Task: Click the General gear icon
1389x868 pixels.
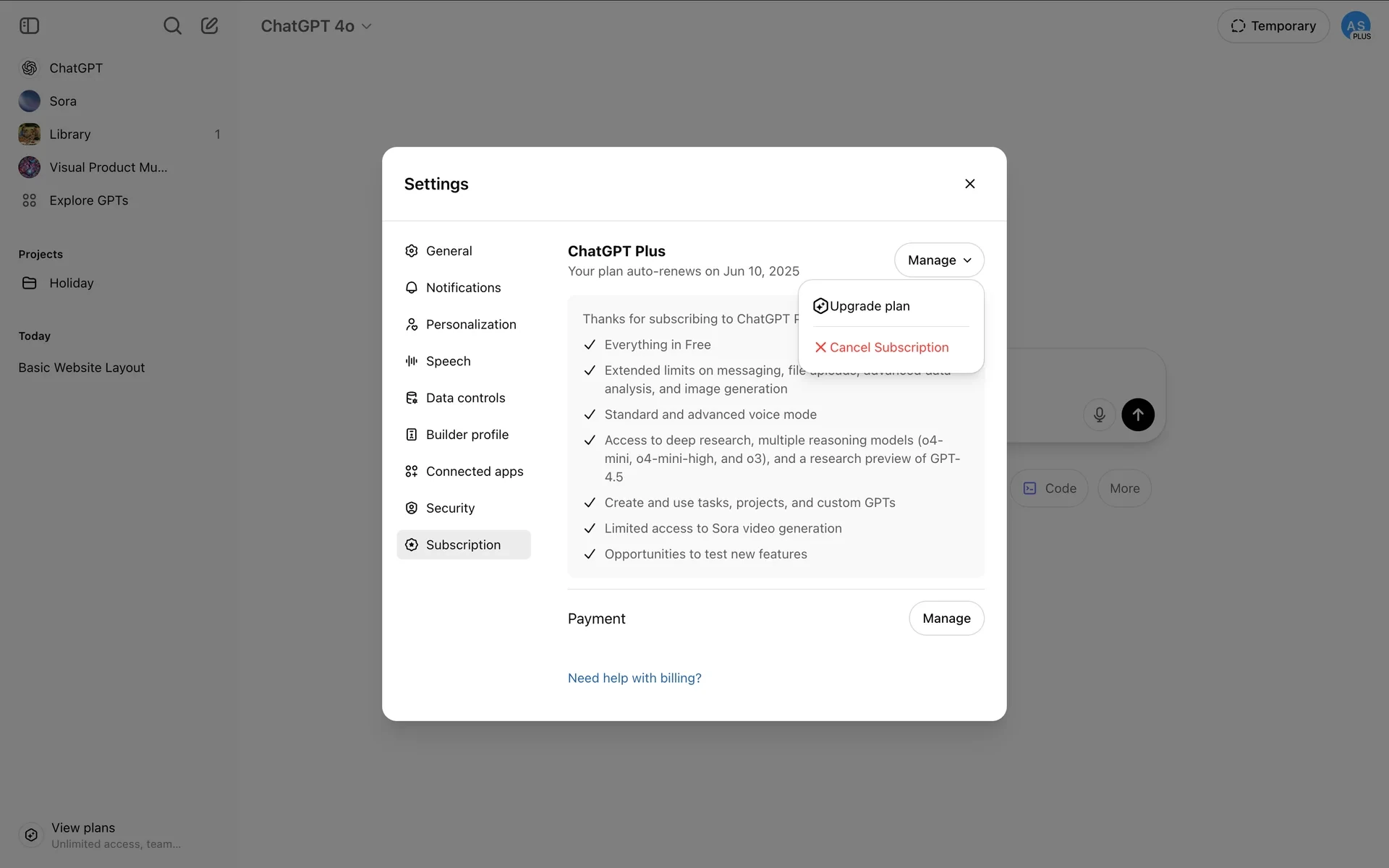Action: 412,251
